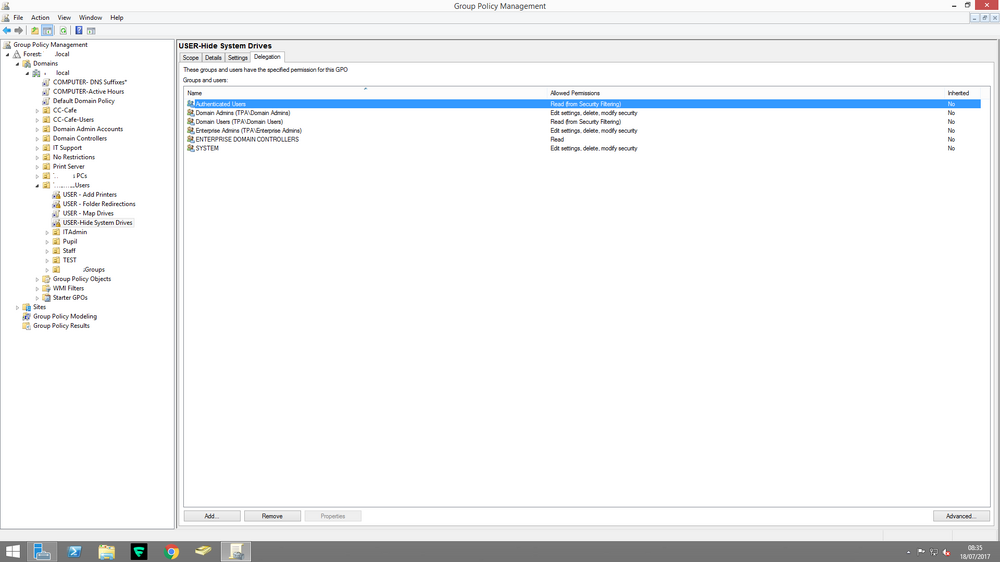
Task: Click the Group Policy Management taskbar icon
Action: click(236, 552)
